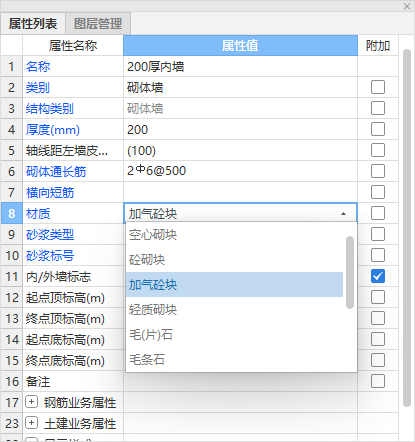
Task: Tick the 附加 checkbox for 横向短筋
Action: coord(378,192)
